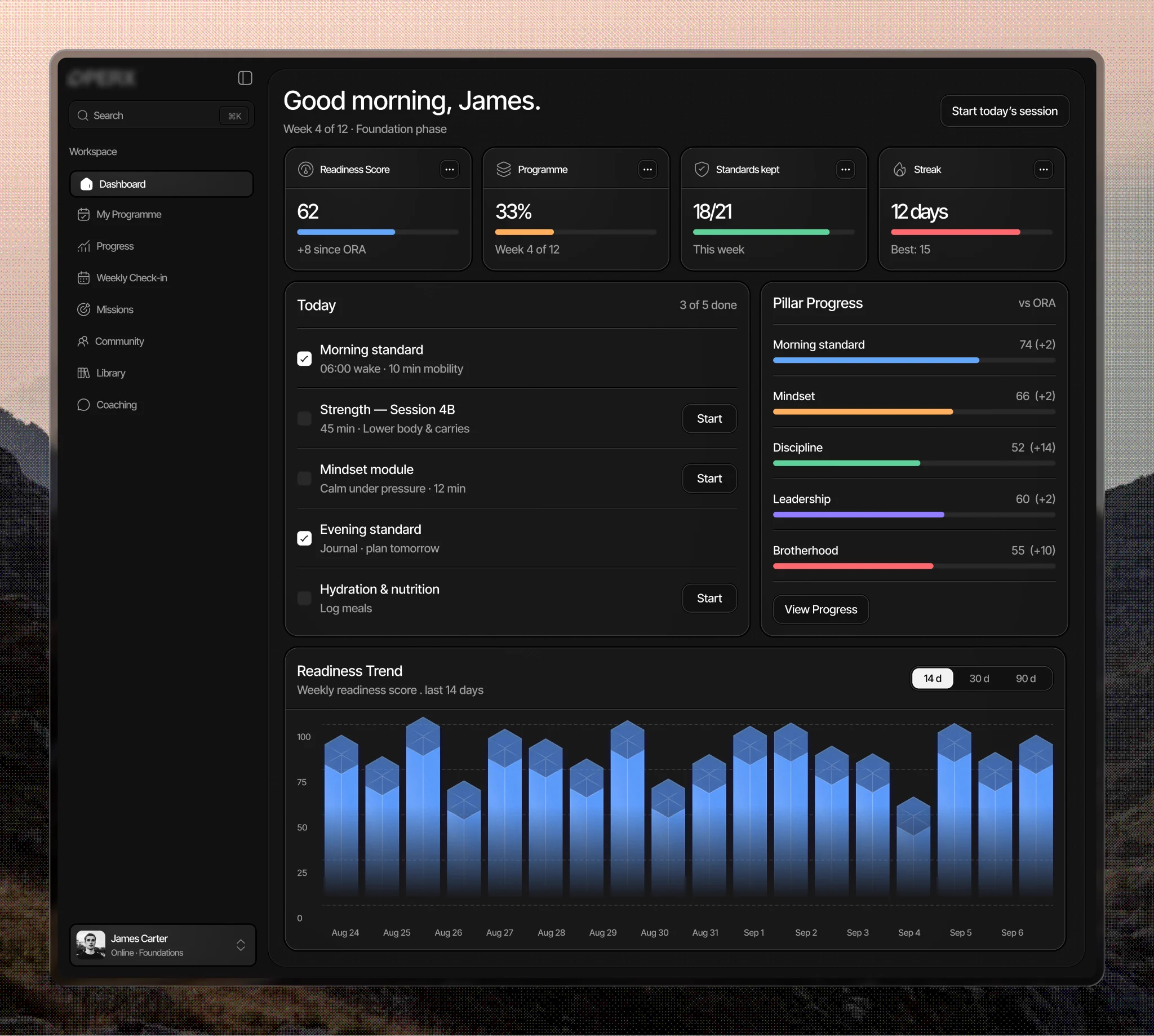Expand the James Carter account switcher
Screen dimensions: 1154x1036
coord(241,945)
